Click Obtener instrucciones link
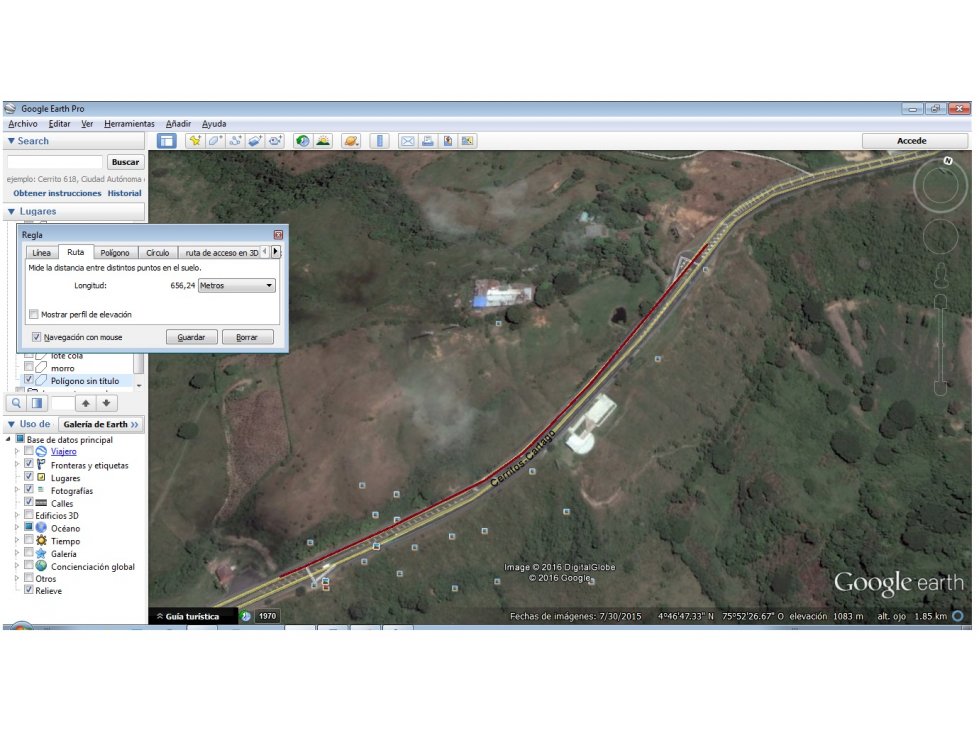The height and width of the screenshot is (734, 979). point(57,193)
